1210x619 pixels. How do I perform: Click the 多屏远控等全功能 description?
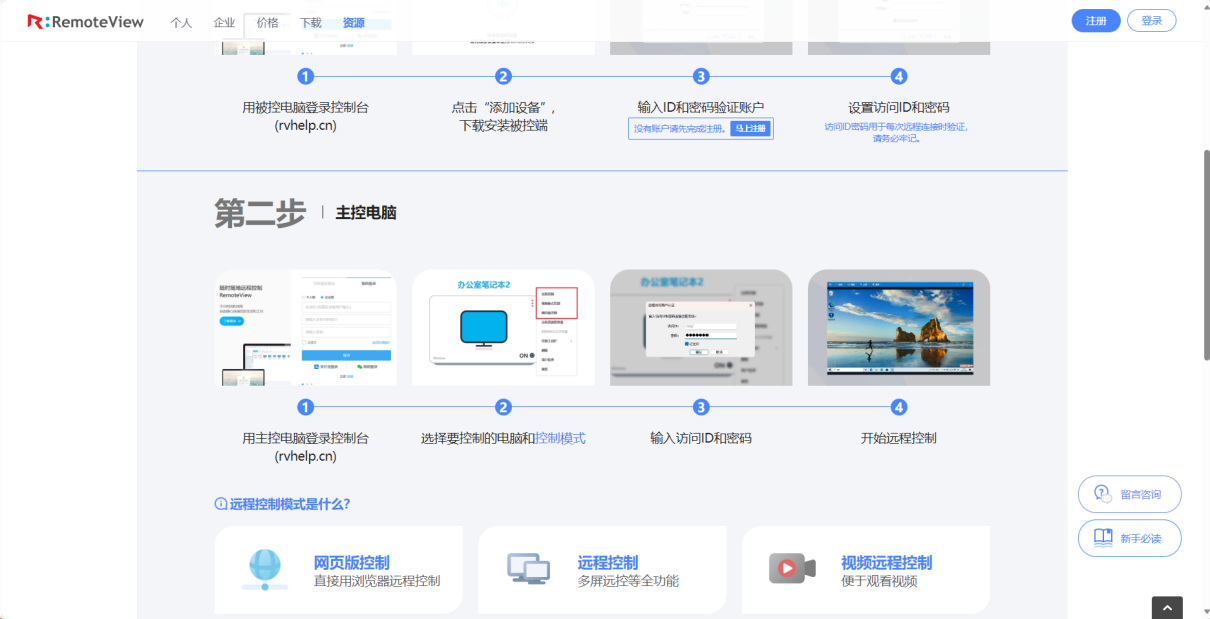[628, 581]
